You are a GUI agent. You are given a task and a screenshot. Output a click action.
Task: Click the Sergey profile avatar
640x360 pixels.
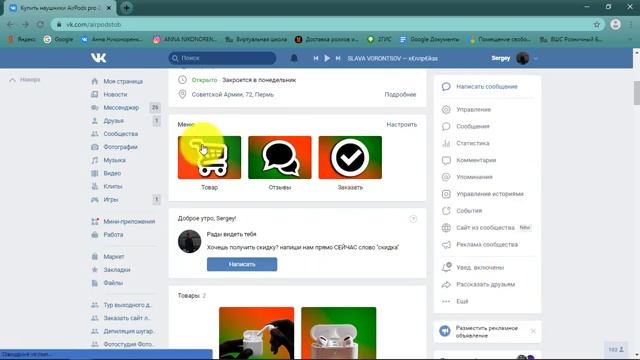(x=522, y=58)
